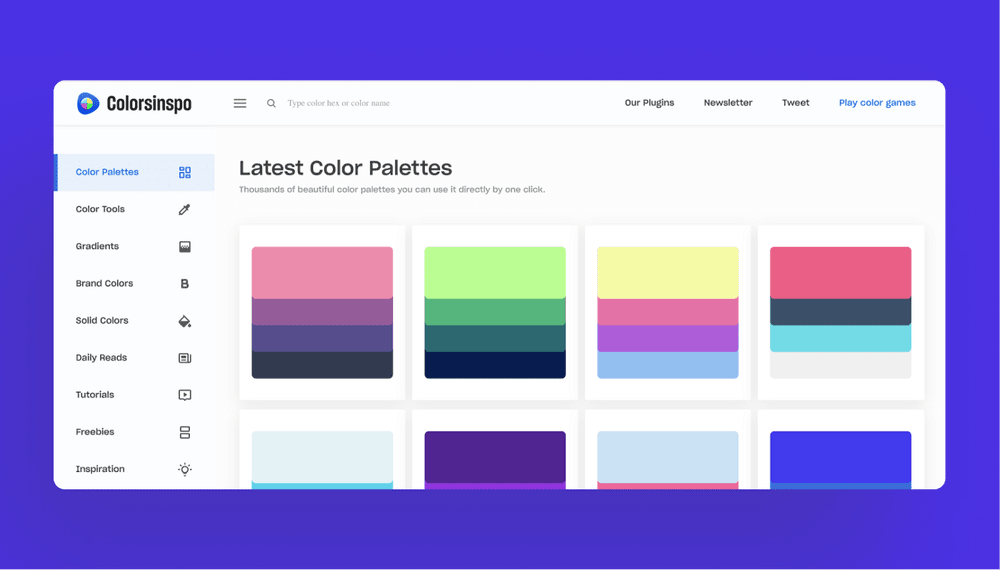Click the Inspiration lightbulb icon

pyautogui.click(x=185, y=469)
